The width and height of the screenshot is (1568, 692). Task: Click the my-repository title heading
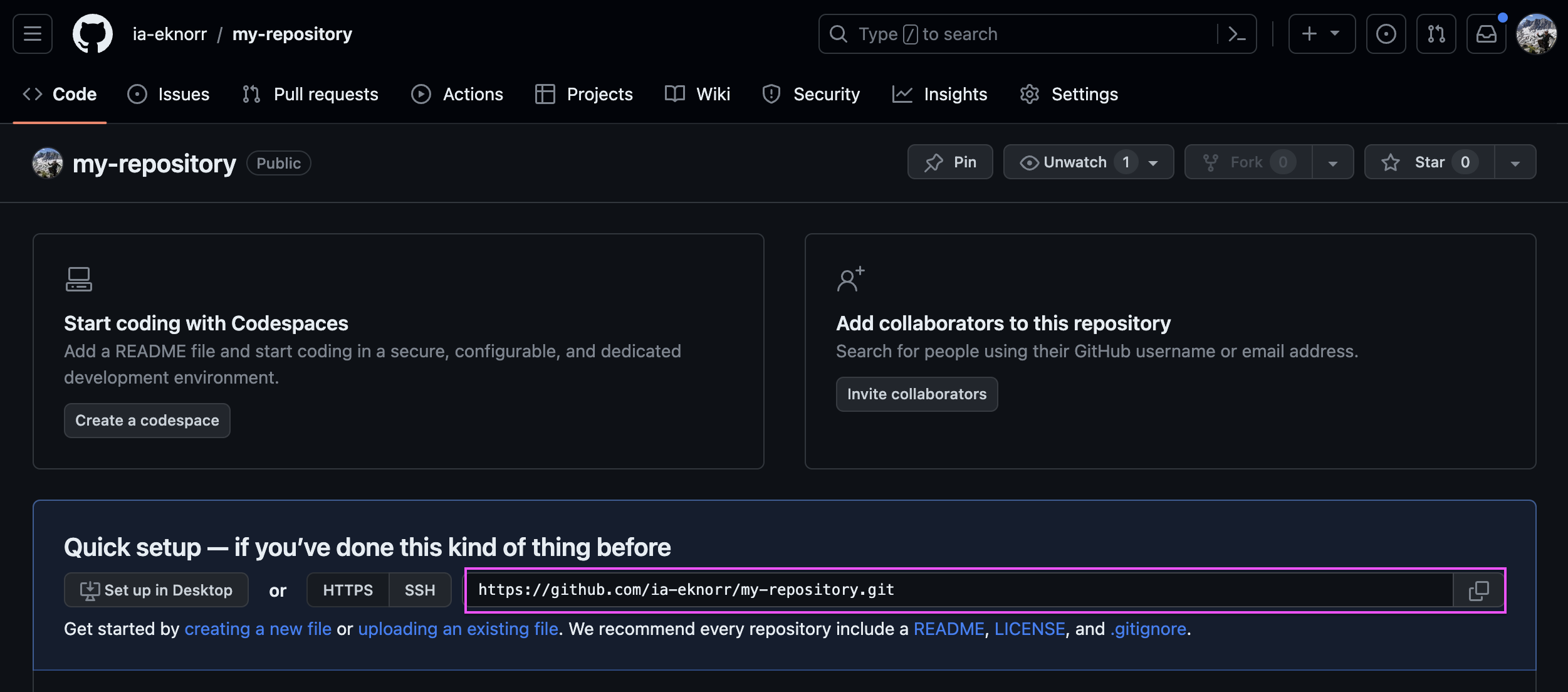tap(154, 164)
